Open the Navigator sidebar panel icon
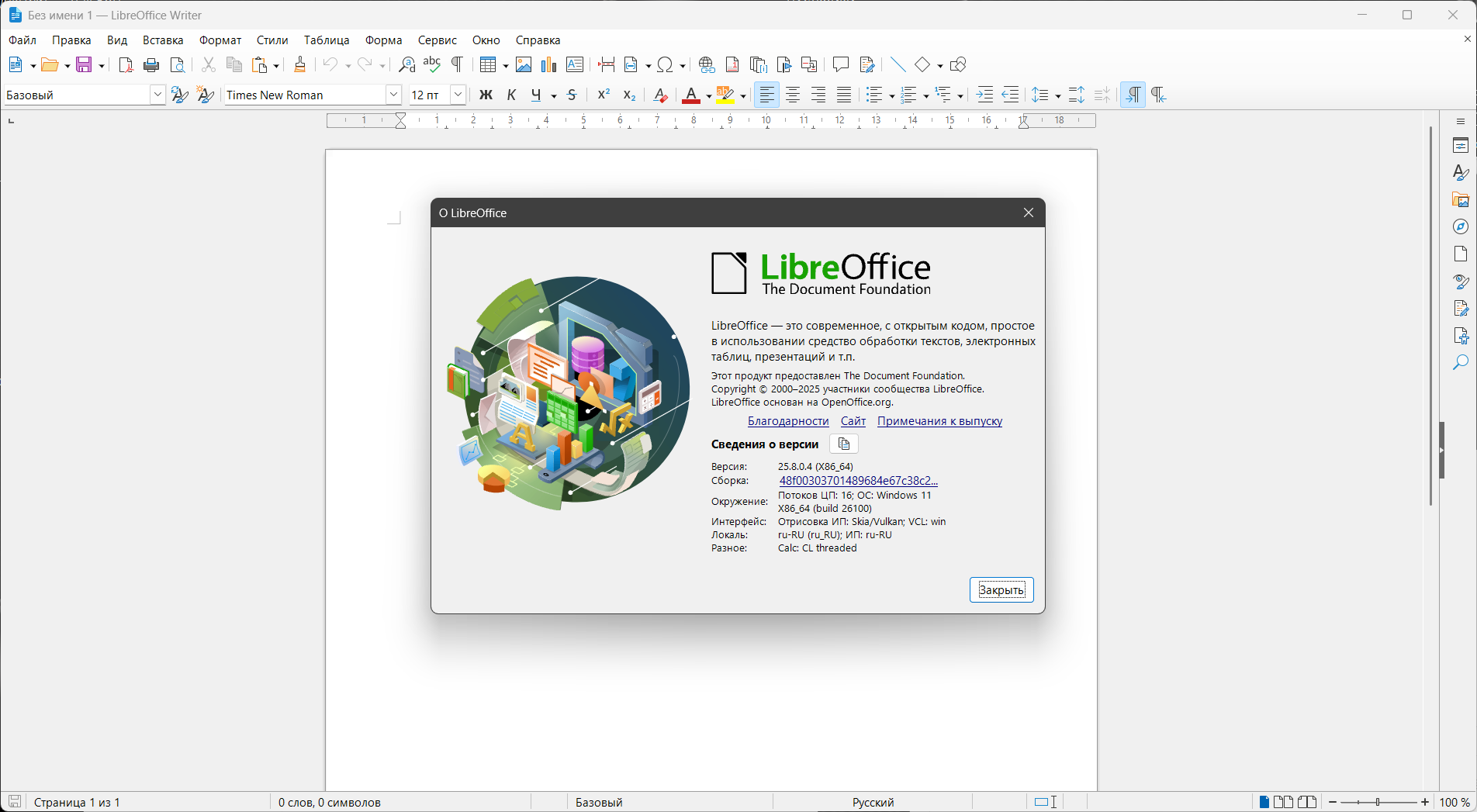The height and width of the screenshot is (812, 1477). [1460, 226]
